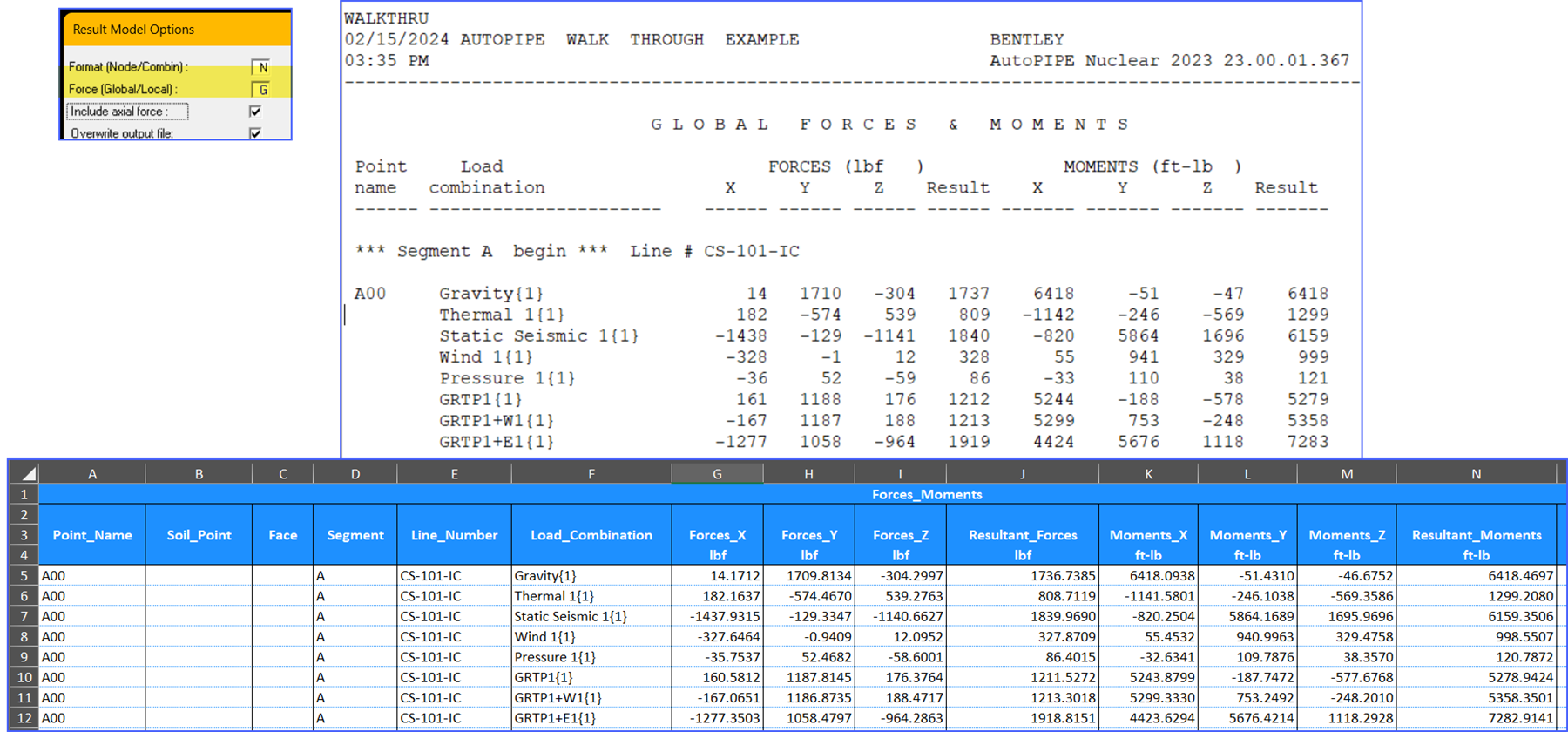Click the Resultant_Forces header cell
The image size is (1568, 732).
1022,535
